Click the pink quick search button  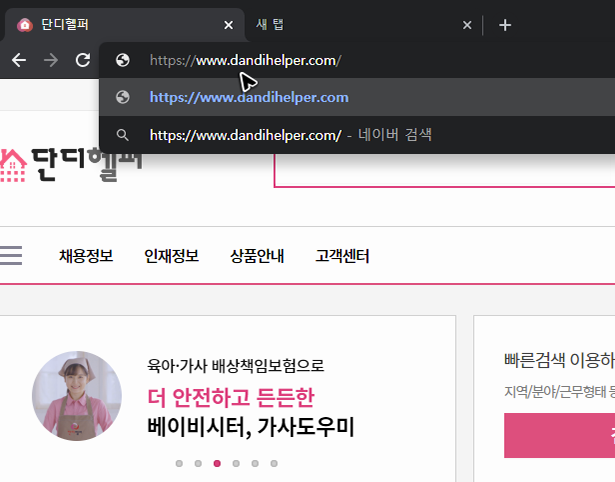pyautogui.click(x=560, y=435)
